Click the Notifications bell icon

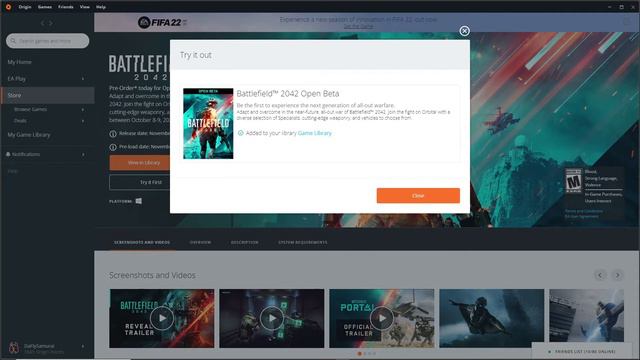click(x=8, y=154)
